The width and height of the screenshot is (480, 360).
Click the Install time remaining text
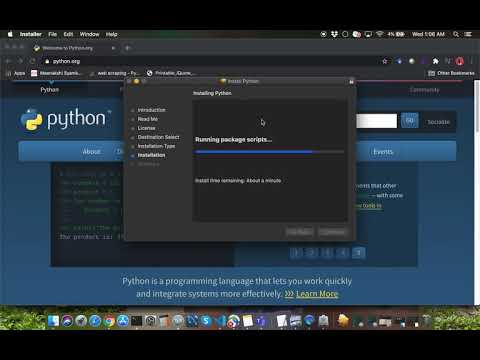(238, 180)
